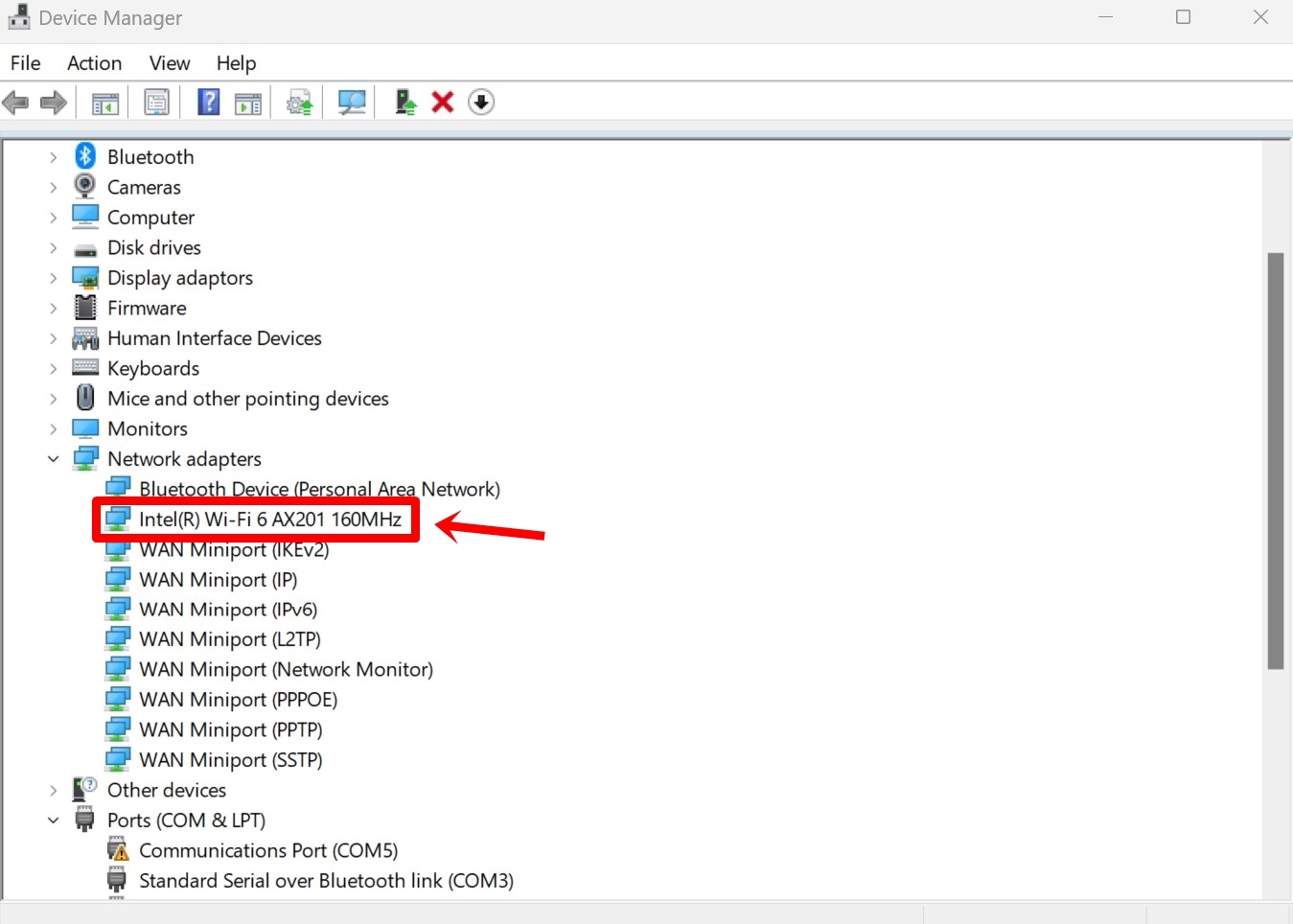This screenshot has height=924, width=1293.
Task: Select Communications Port (COM5)
Action: tap(268, 850)
